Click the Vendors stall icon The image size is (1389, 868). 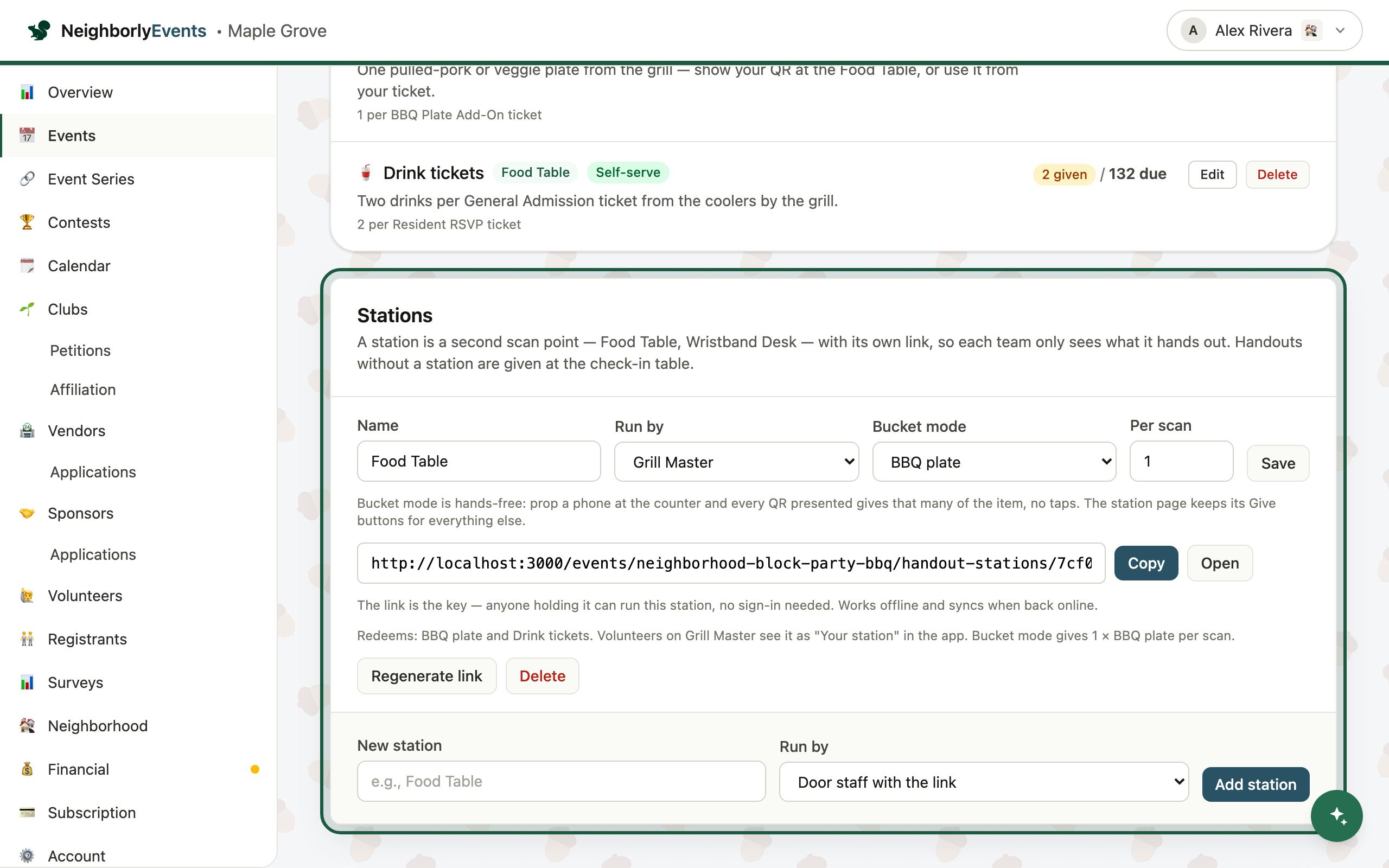point(27,431)
